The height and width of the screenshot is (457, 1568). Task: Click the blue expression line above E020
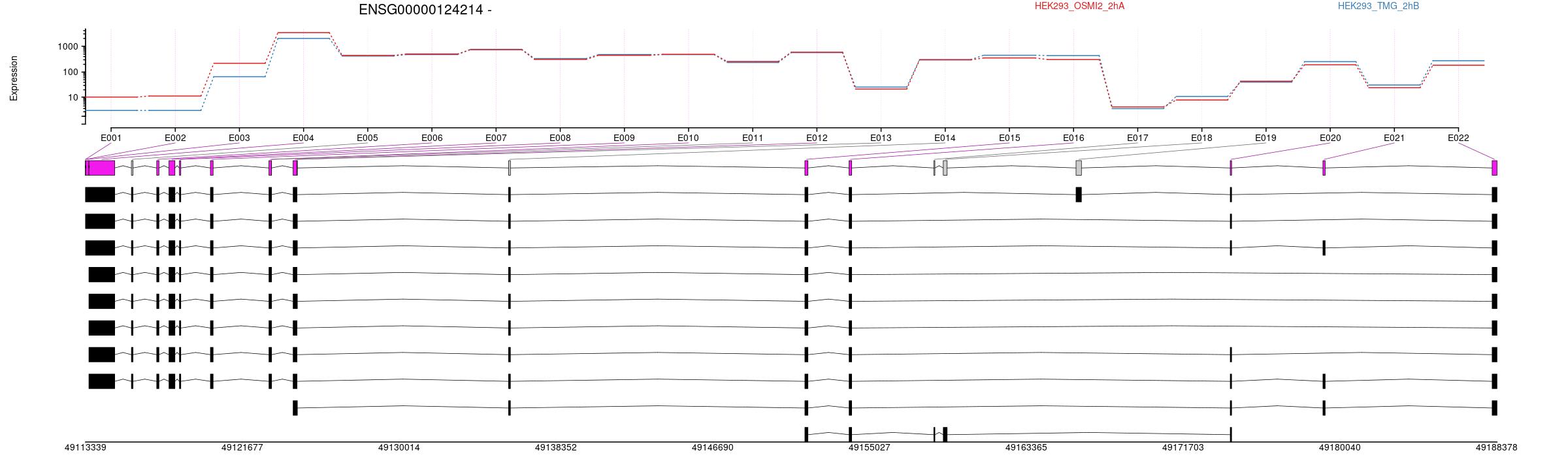click(1330, 61)
